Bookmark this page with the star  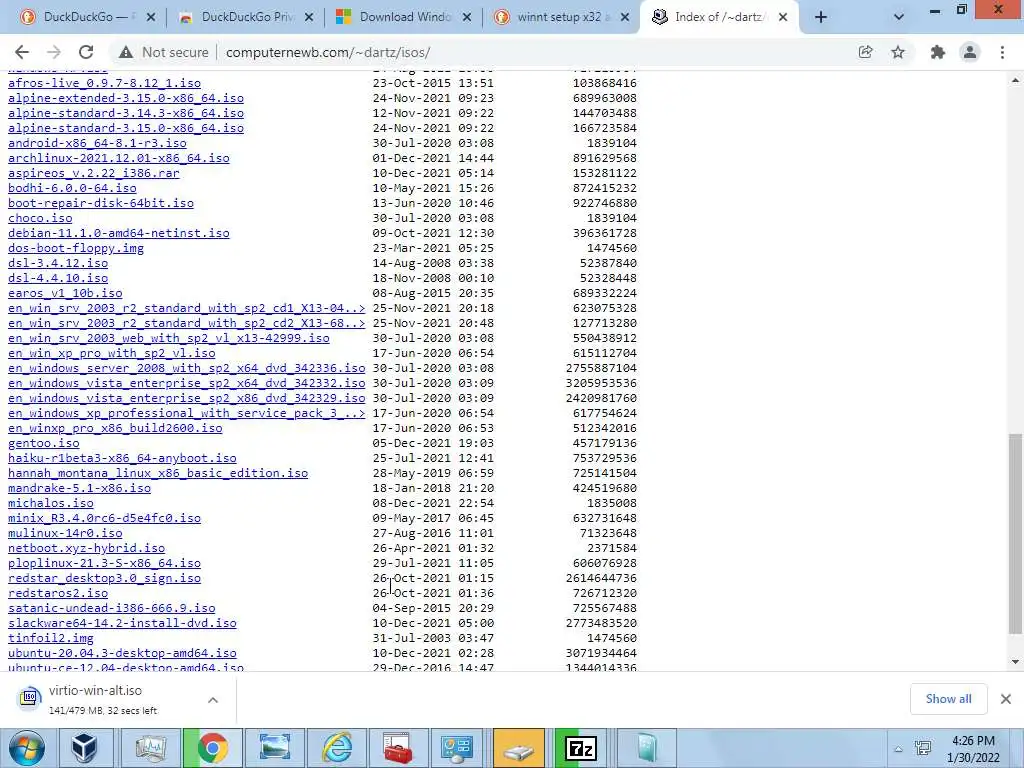898,52
